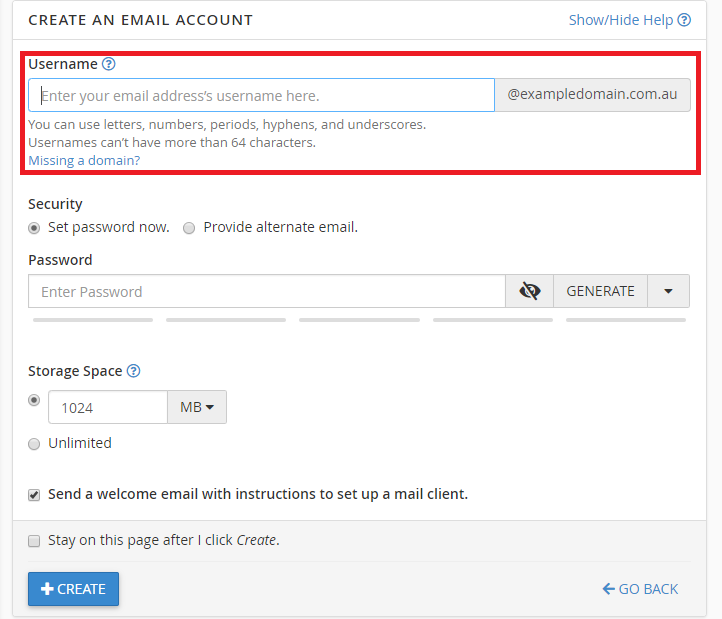Open the Missing a domain? link
This screenshot has height=619, width=722.
tap(84, 160)
